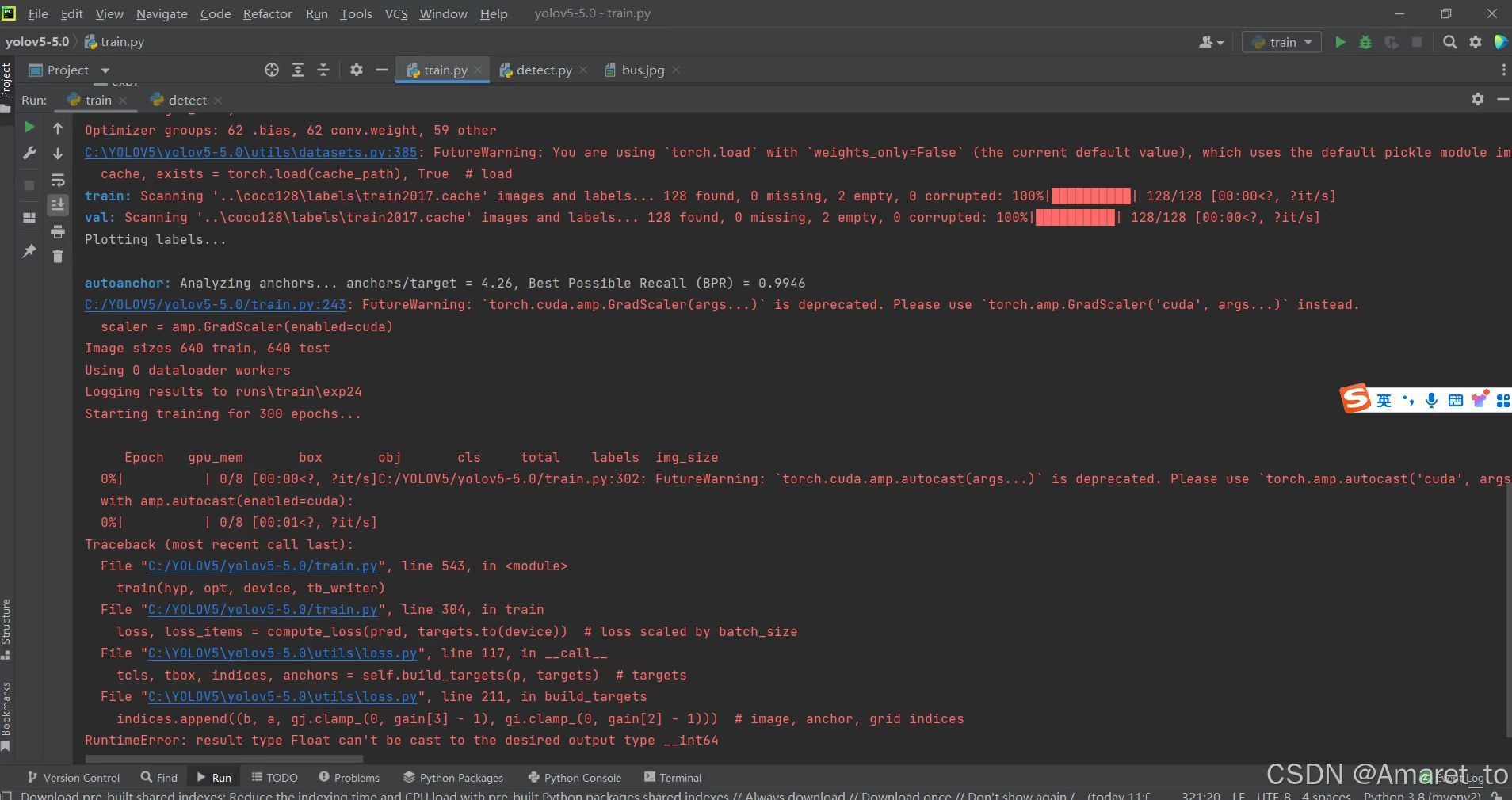Open loss.py line 117 traceback link
This screenshot has width=1512, height=800.
pos(282,653)
